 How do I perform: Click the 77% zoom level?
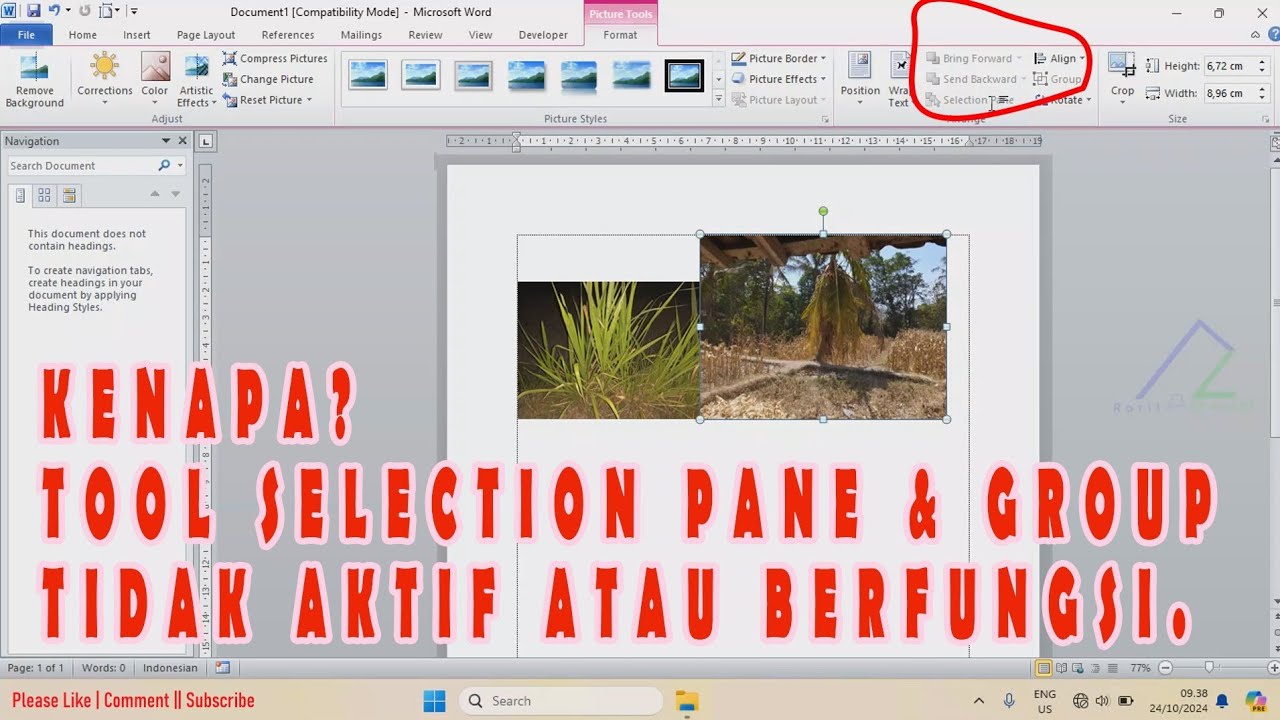(1140, 668)
